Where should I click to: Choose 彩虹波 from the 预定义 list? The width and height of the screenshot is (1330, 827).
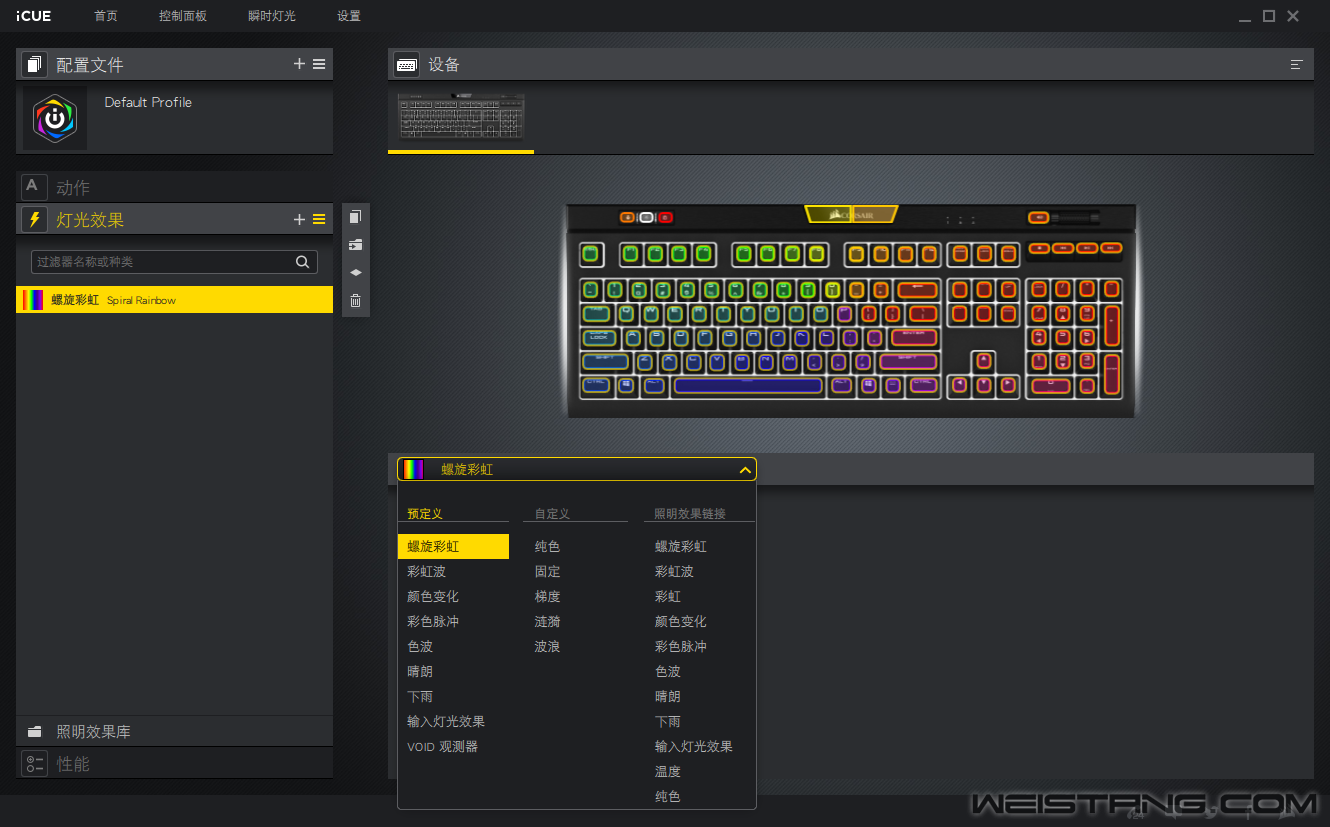coord(427,572)
